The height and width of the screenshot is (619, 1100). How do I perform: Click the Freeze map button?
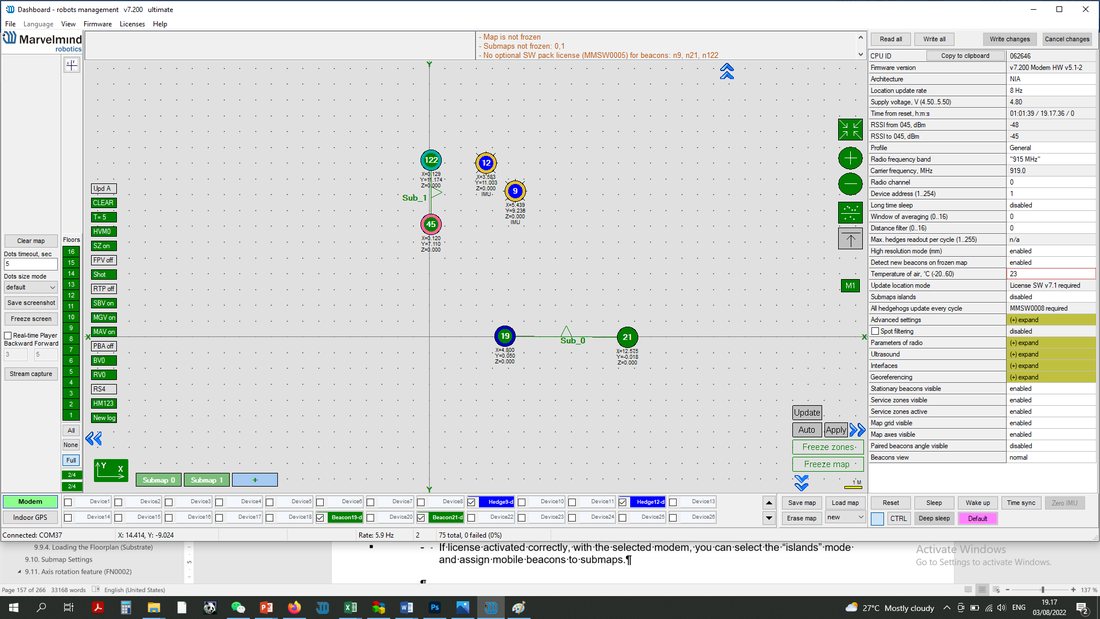[828, 464]
